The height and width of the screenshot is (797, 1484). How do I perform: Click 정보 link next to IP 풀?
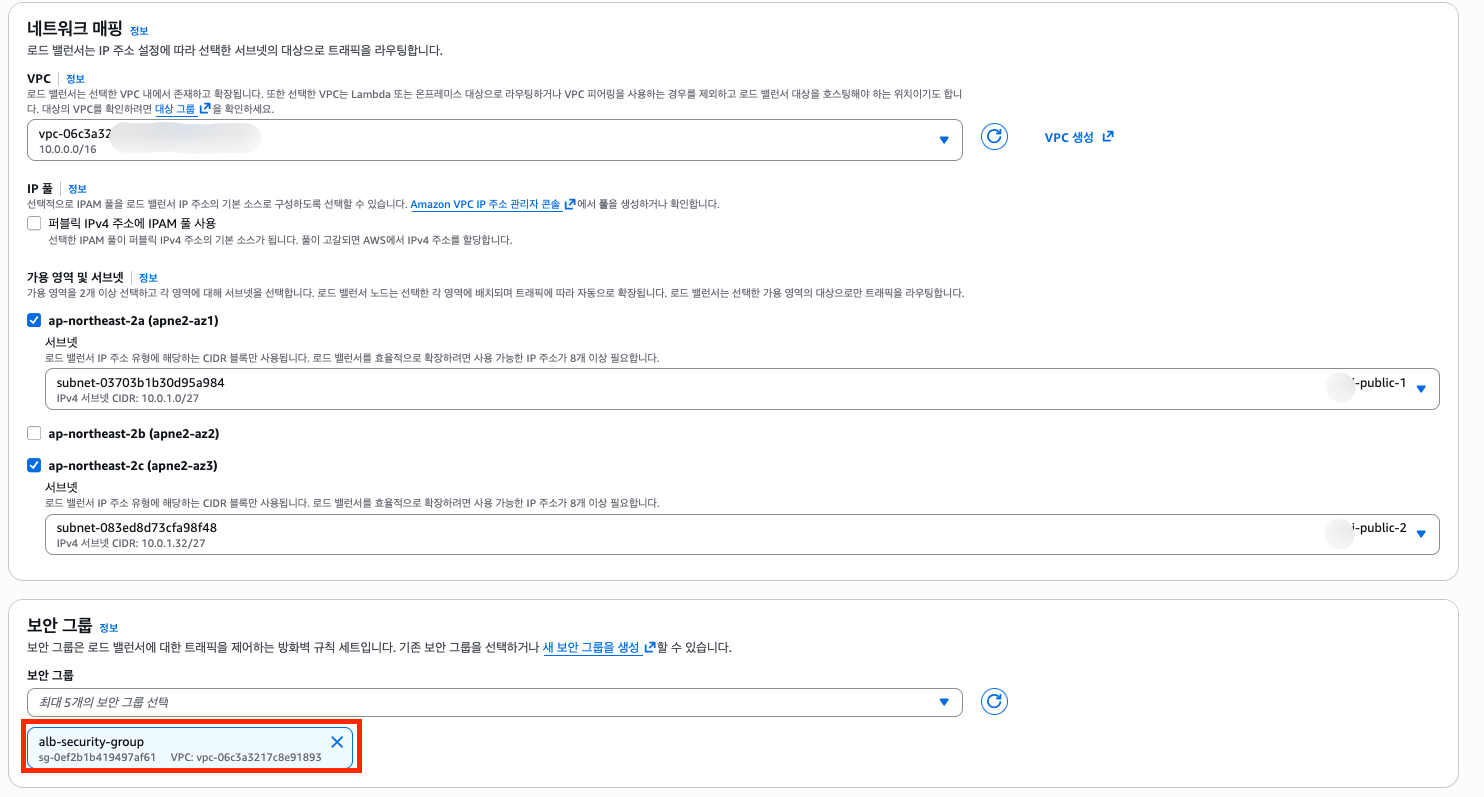pos(77,188)
